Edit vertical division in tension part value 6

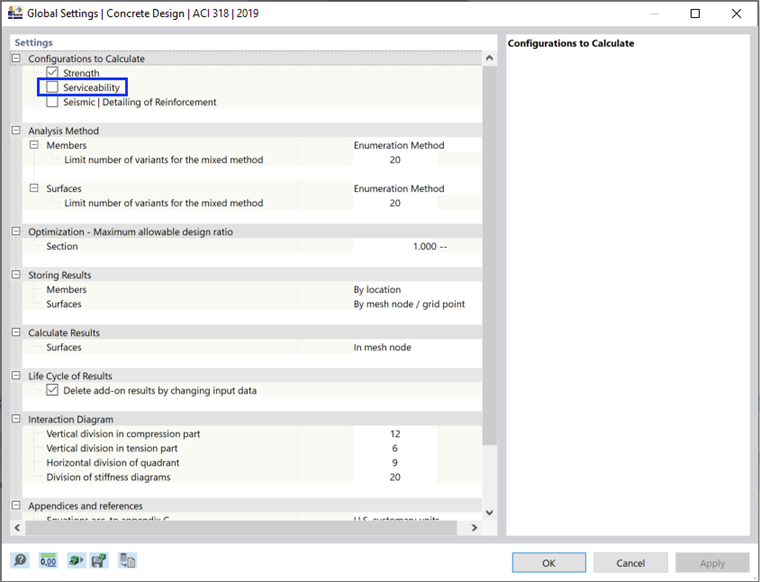[395, 448]
